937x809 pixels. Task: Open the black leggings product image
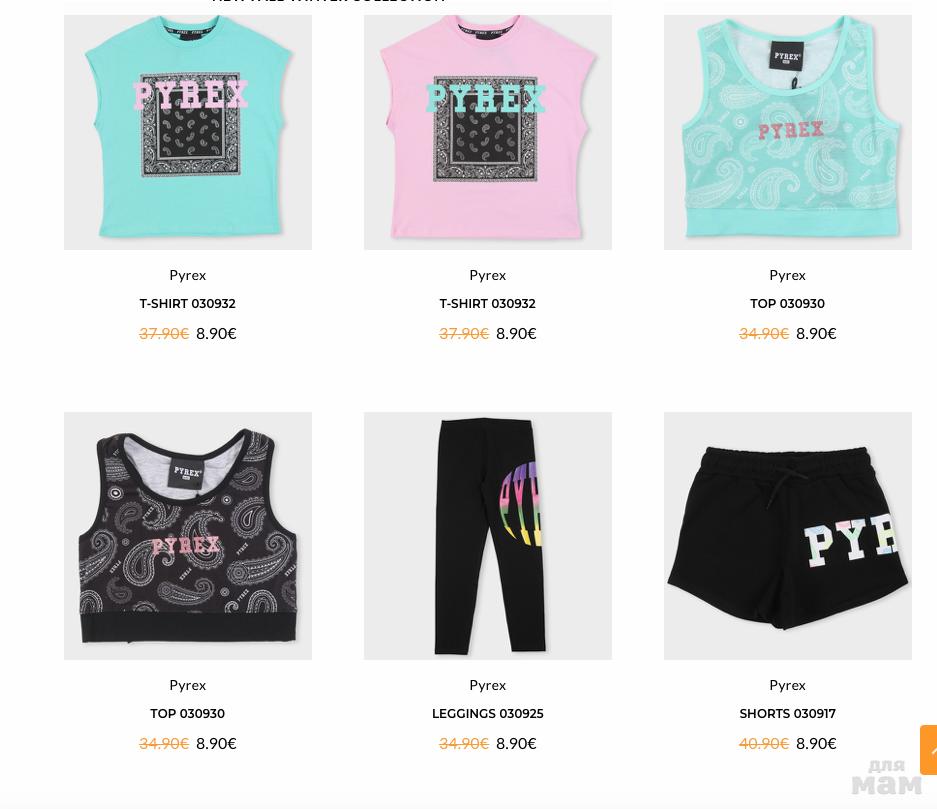tap(488, 536)
